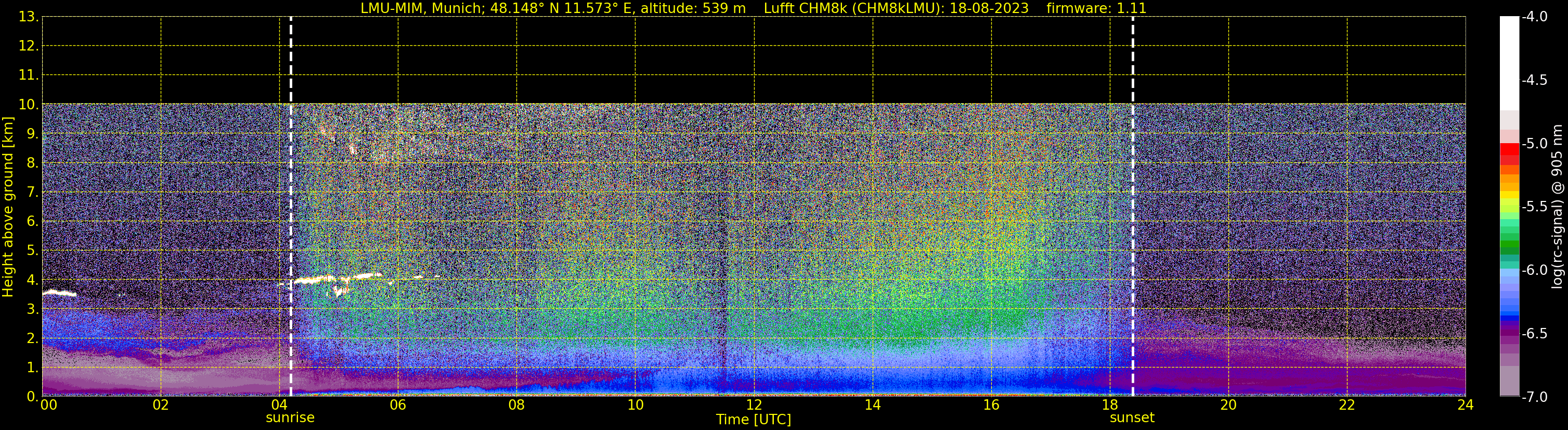Click the time axis tick label '14'
The height and width of the screenshot is (430, 1568).
(x=873, y=405)
